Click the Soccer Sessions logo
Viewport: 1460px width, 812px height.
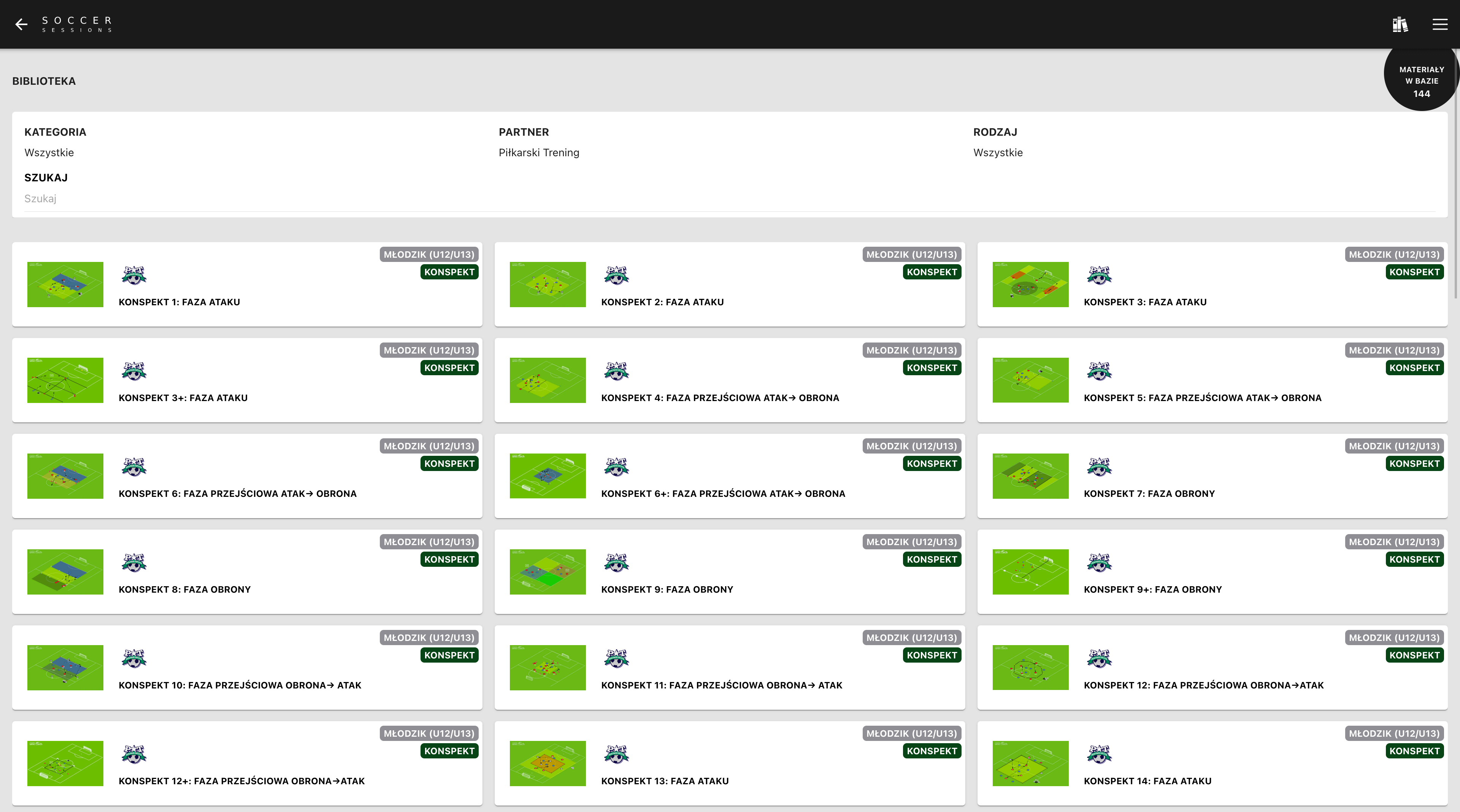coord(77,24)
